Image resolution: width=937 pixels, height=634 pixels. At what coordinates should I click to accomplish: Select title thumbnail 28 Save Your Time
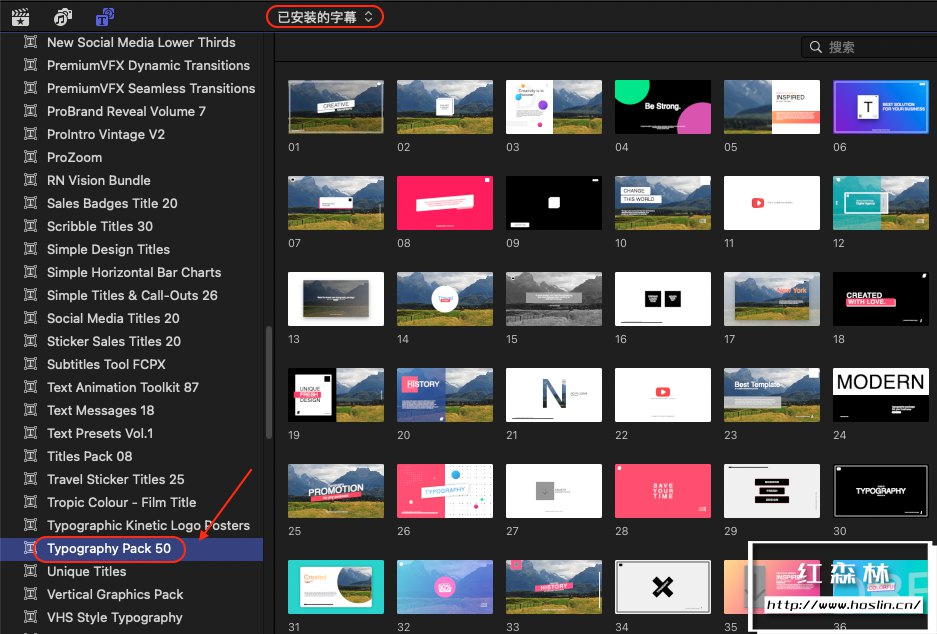663,491
